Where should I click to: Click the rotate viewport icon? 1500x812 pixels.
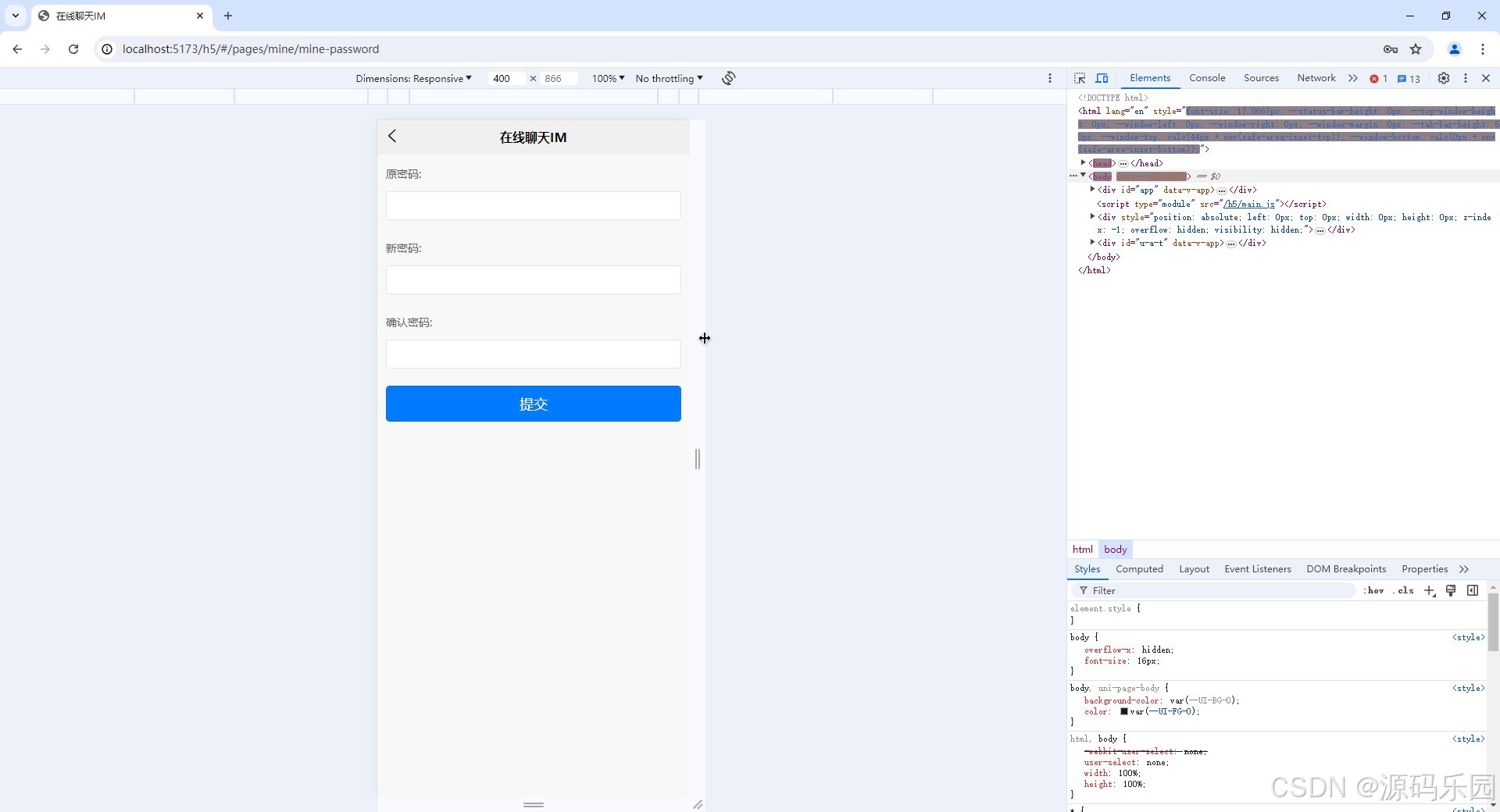click(728, 78)
